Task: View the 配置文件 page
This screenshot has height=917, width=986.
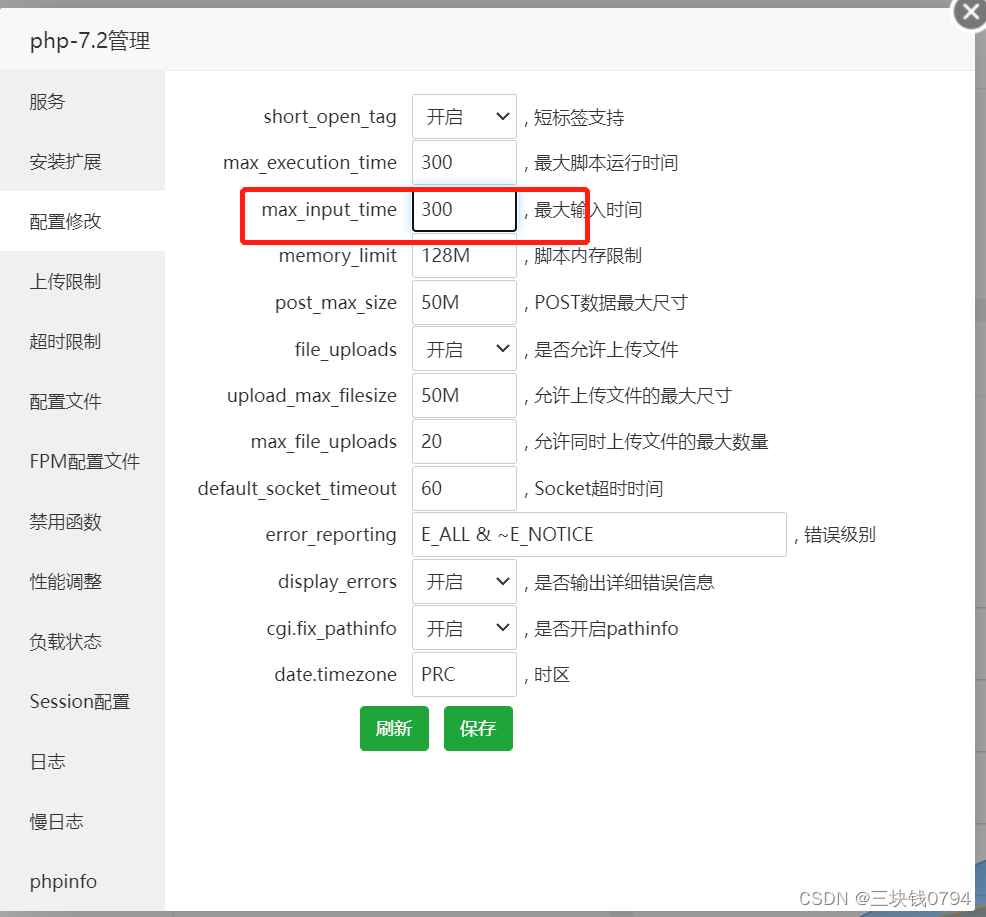Action: pos(62,401)
